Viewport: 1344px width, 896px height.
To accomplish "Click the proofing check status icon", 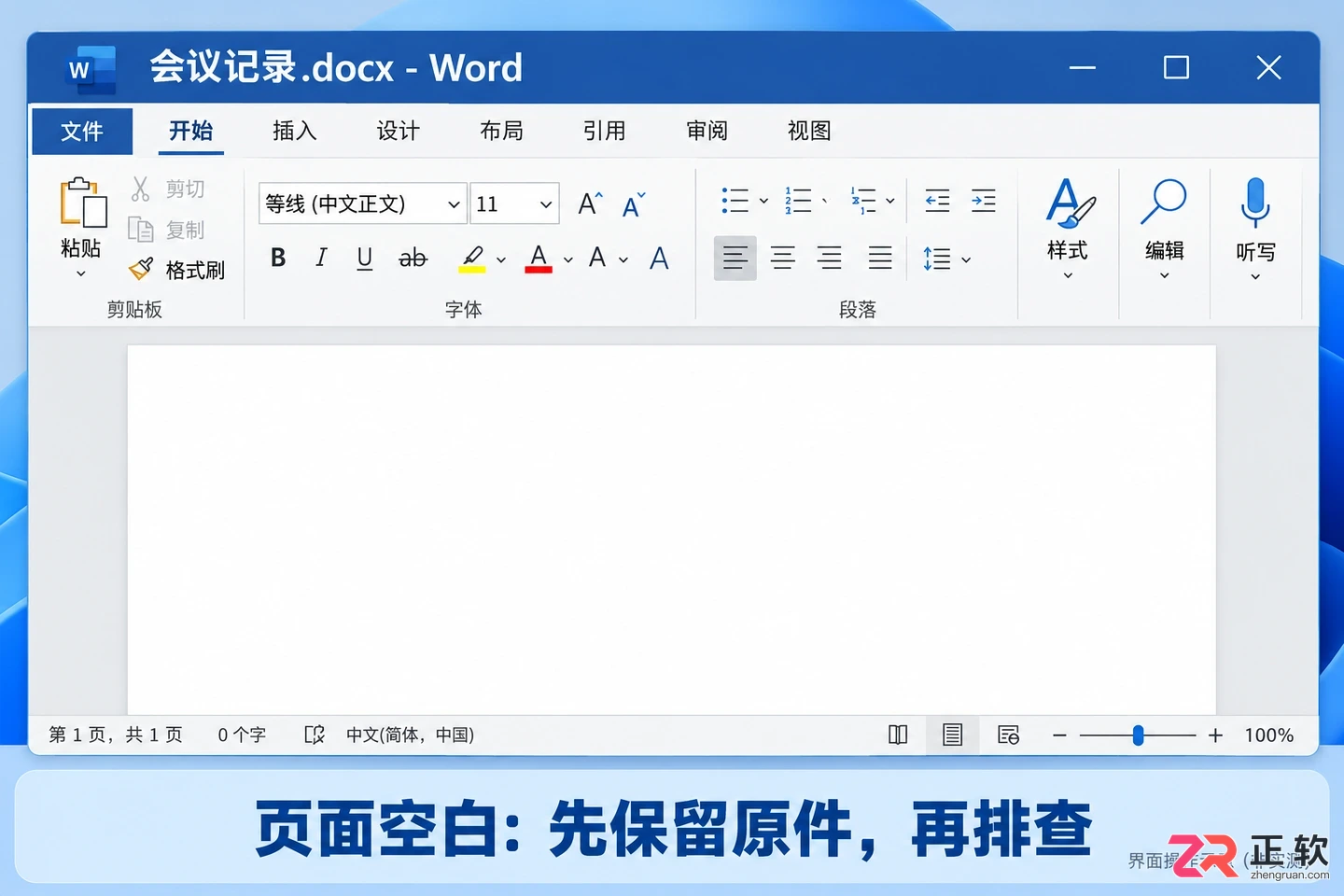I will click(315, 735).
